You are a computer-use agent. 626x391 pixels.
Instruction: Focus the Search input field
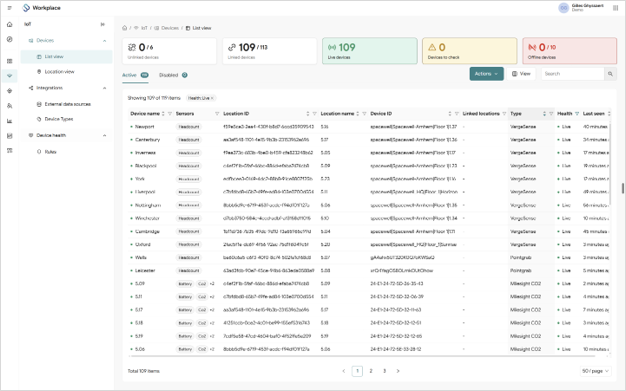573,74
